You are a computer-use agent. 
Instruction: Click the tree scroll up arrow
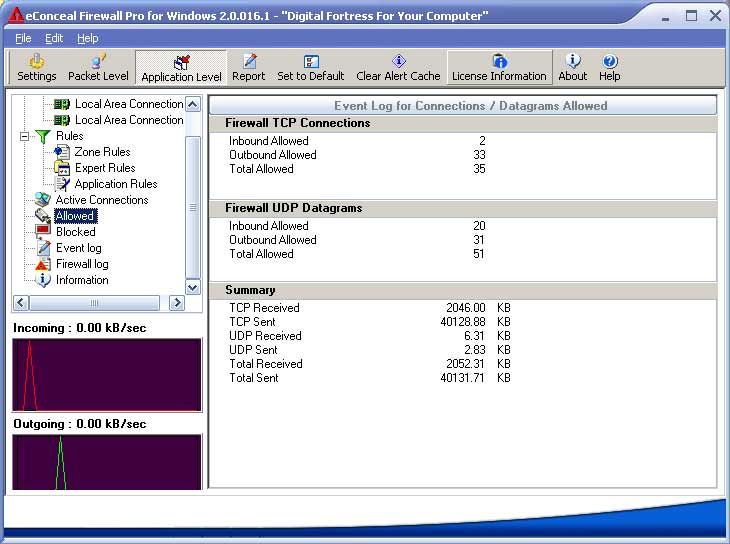pos(193,104)
